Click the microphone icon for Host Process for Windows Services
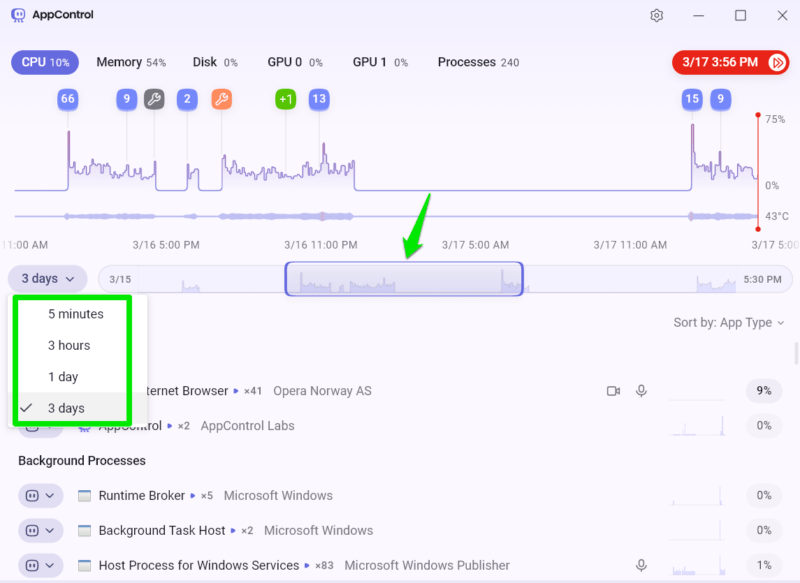This screenshot has height=583, width=800. click(x=641, y=564)
